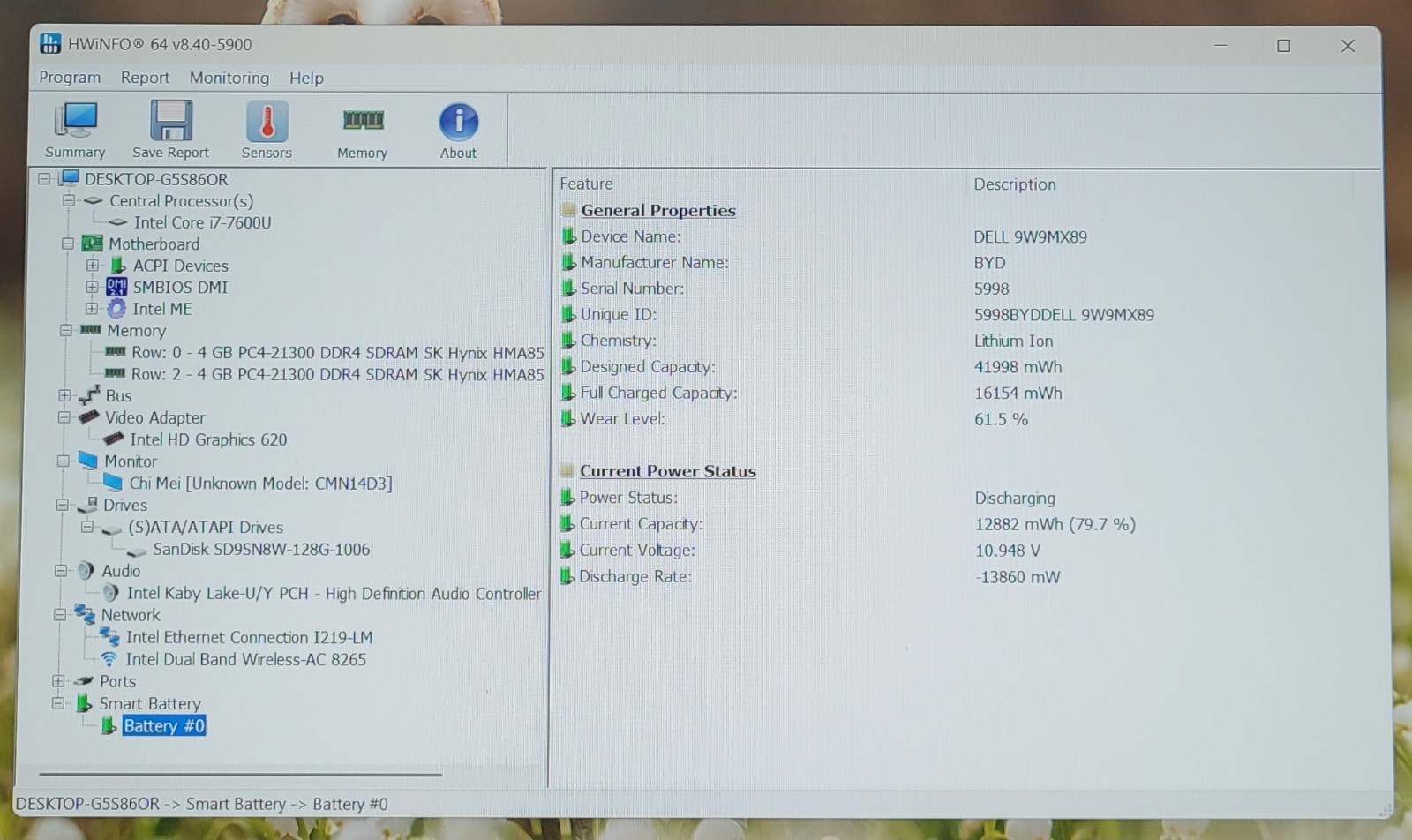
Task: Collapse the Network node
Action: pos(60,615)
